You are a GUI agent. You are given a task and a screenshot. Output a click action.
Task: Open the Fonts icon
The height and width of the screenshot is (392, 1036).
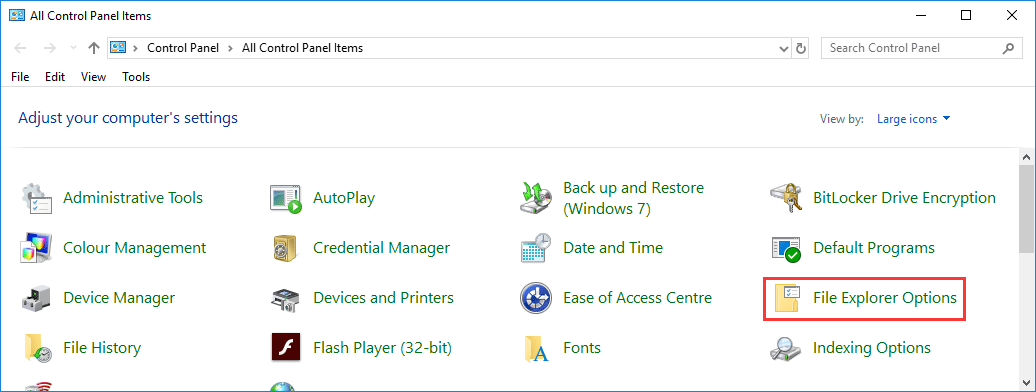(x=536, y=348)
